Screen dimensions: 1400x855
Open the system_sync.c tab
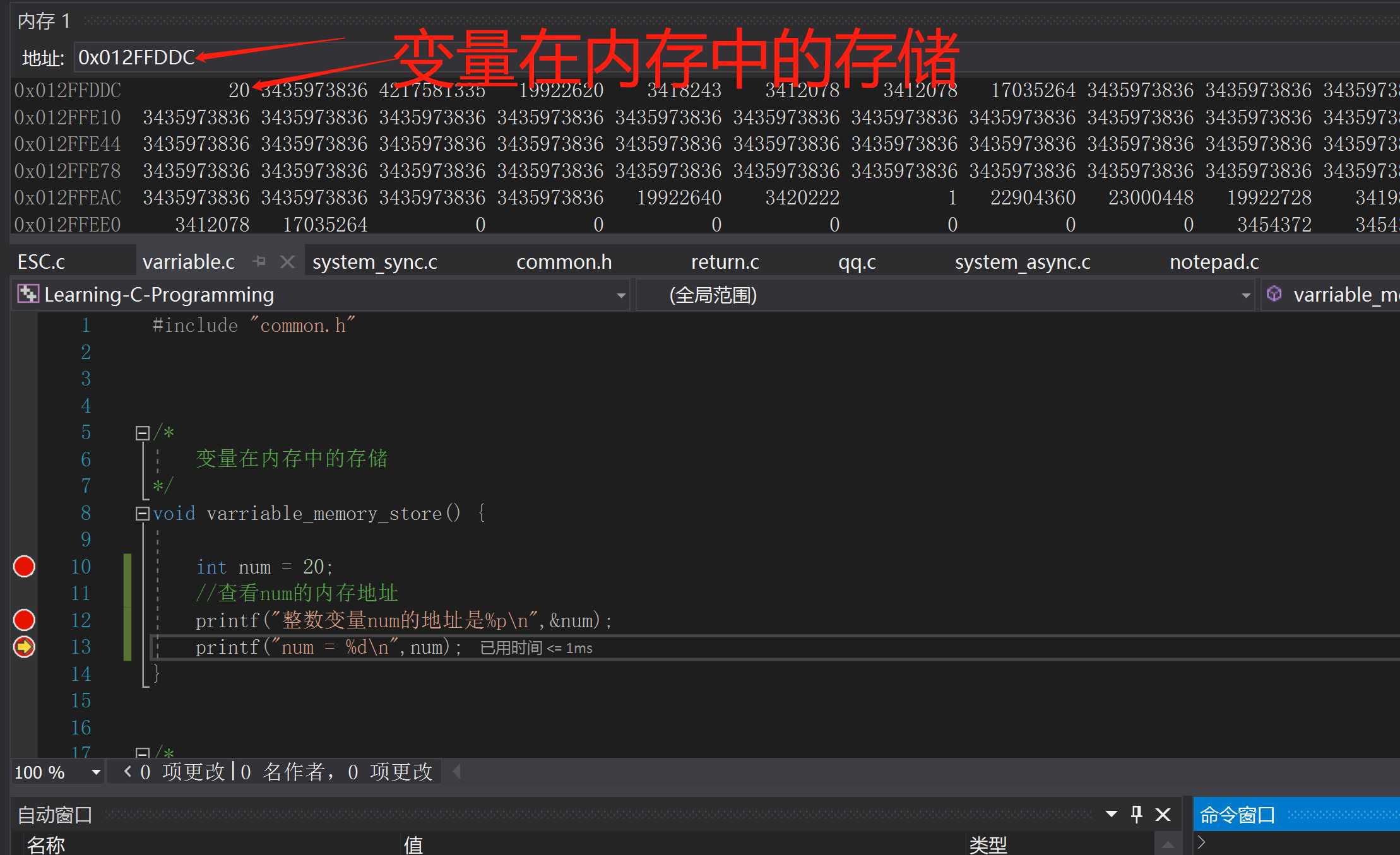click(x=374, y=262)
